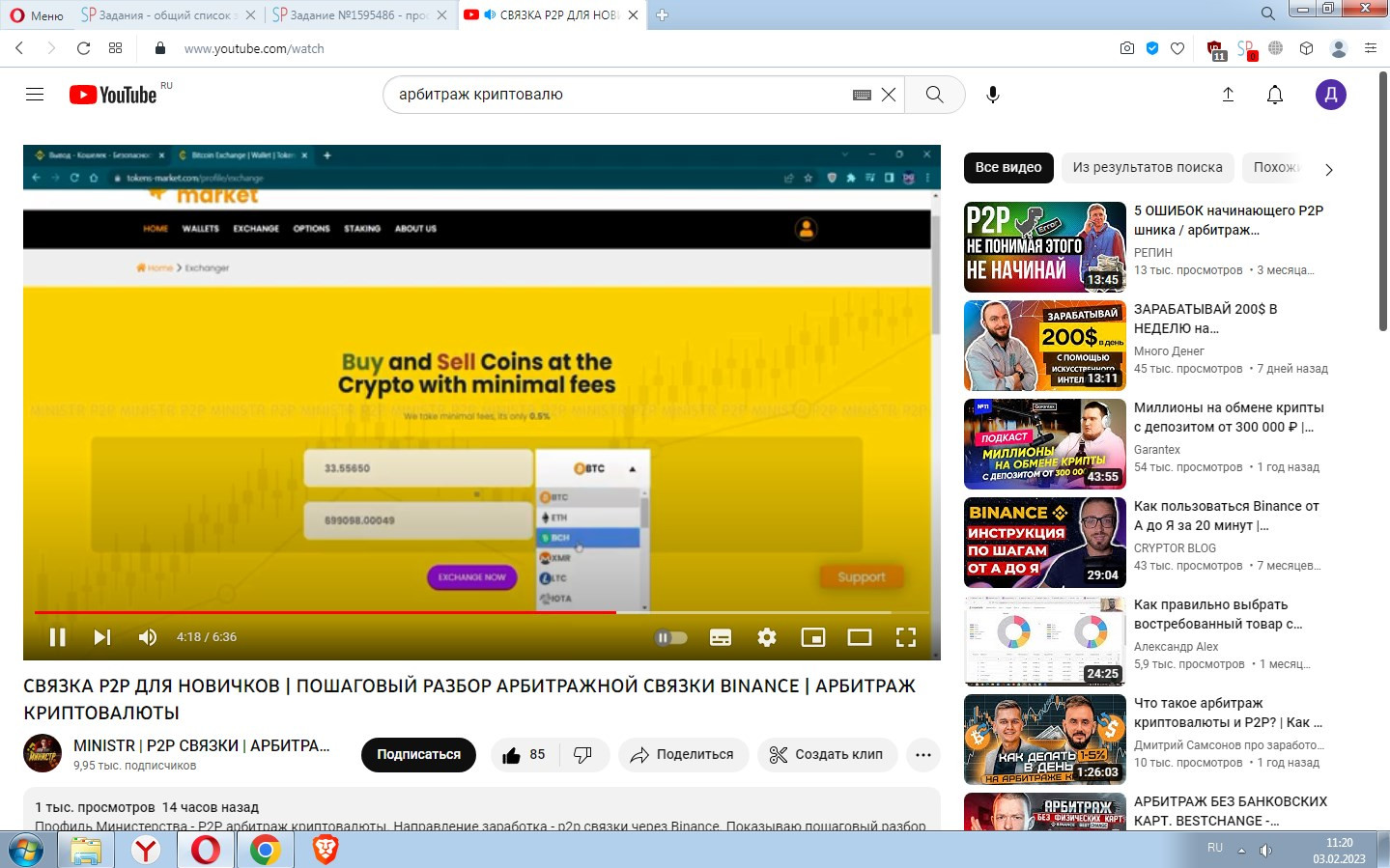Open the account avatar menu
Image resolution: width=1390 pixels, height=868 pixels.
[x=1331, y=95]
